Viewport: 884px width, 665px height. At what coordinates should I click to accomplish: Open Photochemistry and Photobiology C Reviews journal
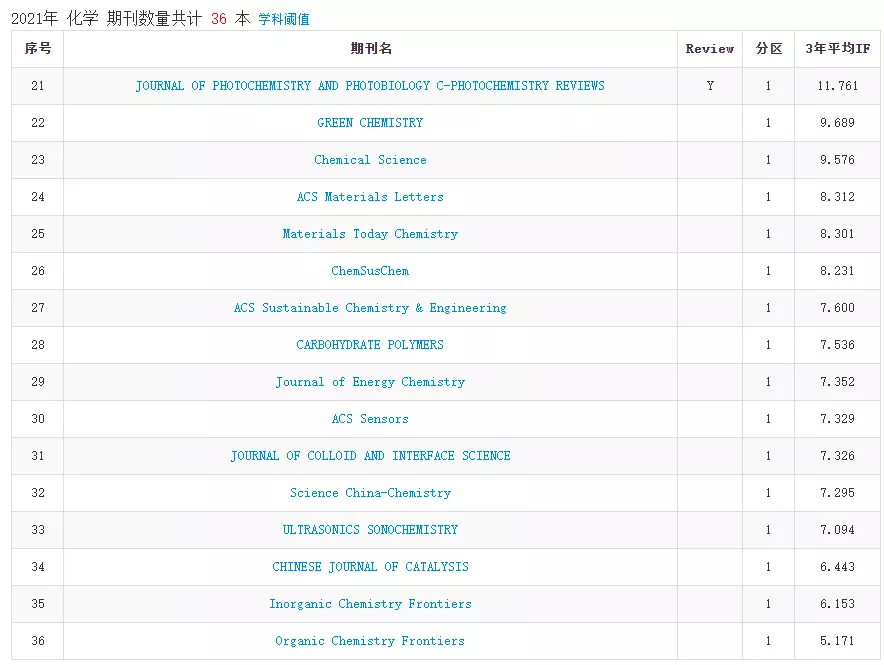(x=370, y=86)
